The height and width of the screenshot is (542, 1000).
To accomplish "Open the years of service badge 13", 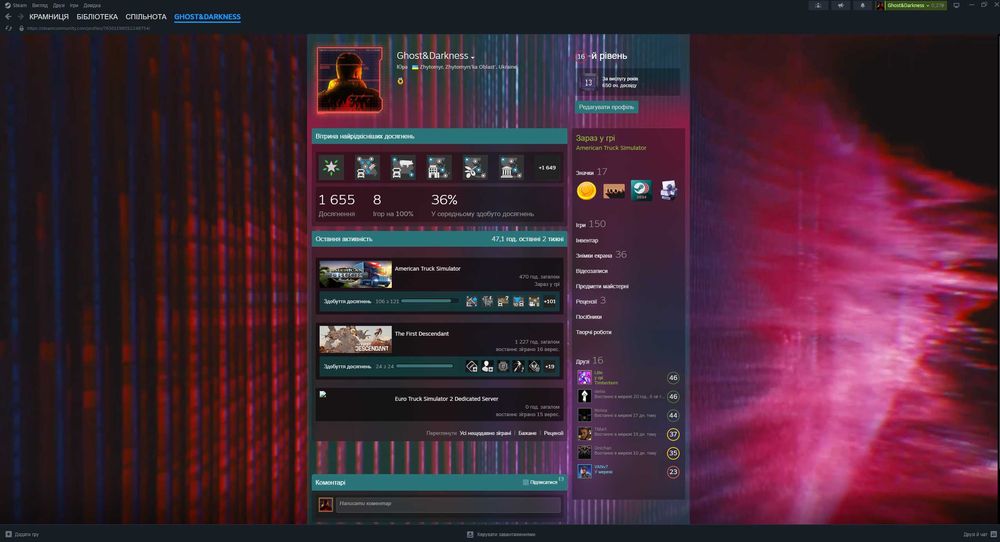I will 588,82.
